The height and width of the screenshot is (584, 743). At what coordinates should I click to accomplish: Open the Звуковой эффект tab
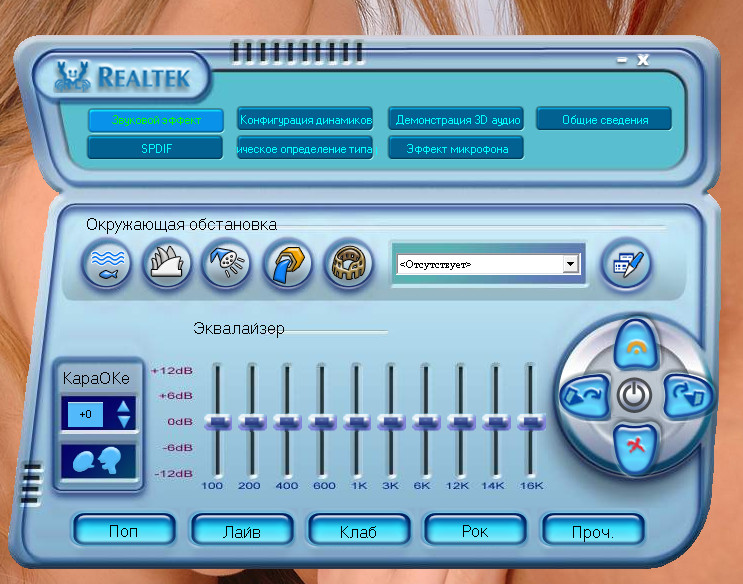(156, 120)
